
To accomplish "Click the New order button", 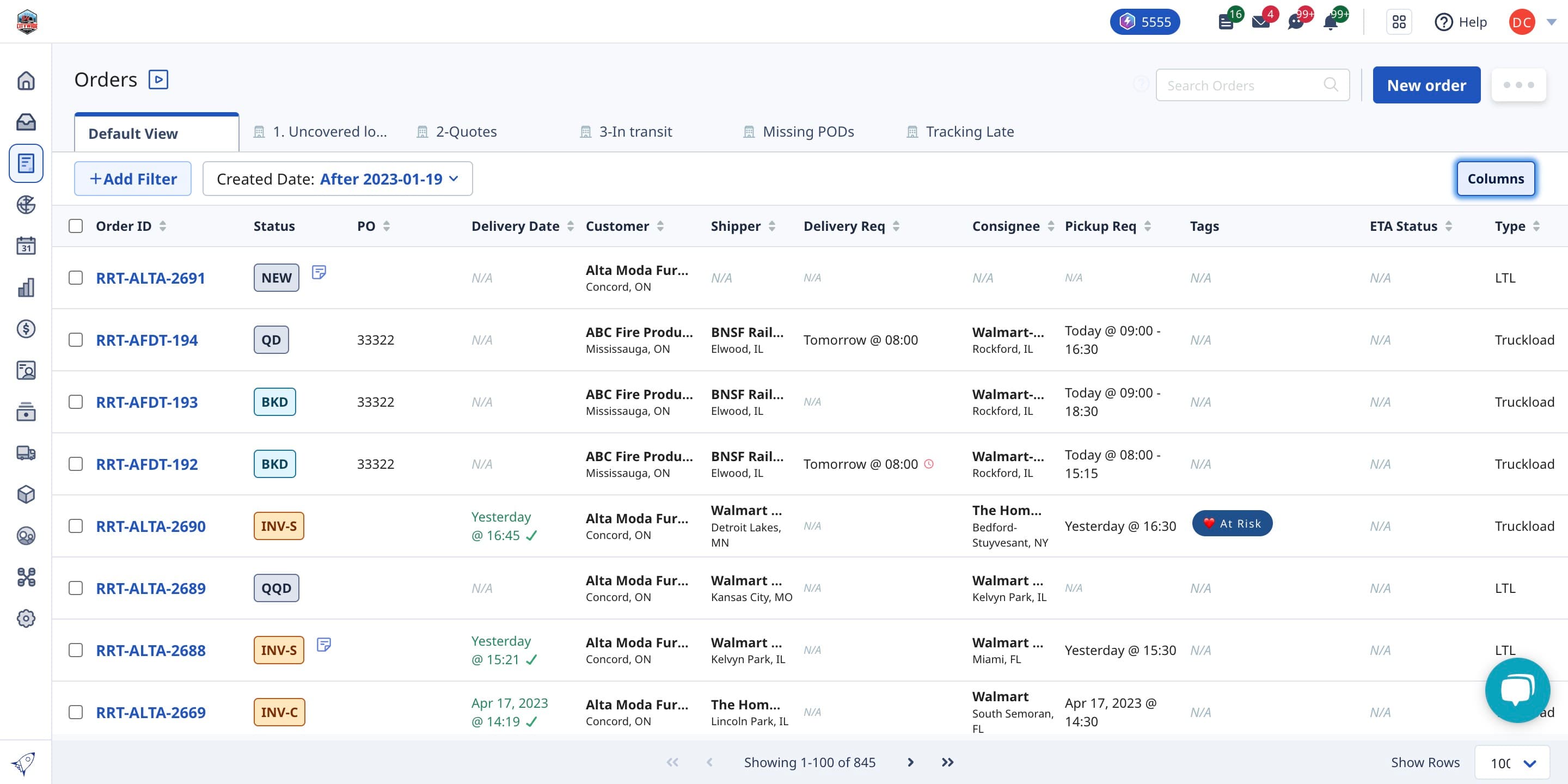I will 1426,85.
